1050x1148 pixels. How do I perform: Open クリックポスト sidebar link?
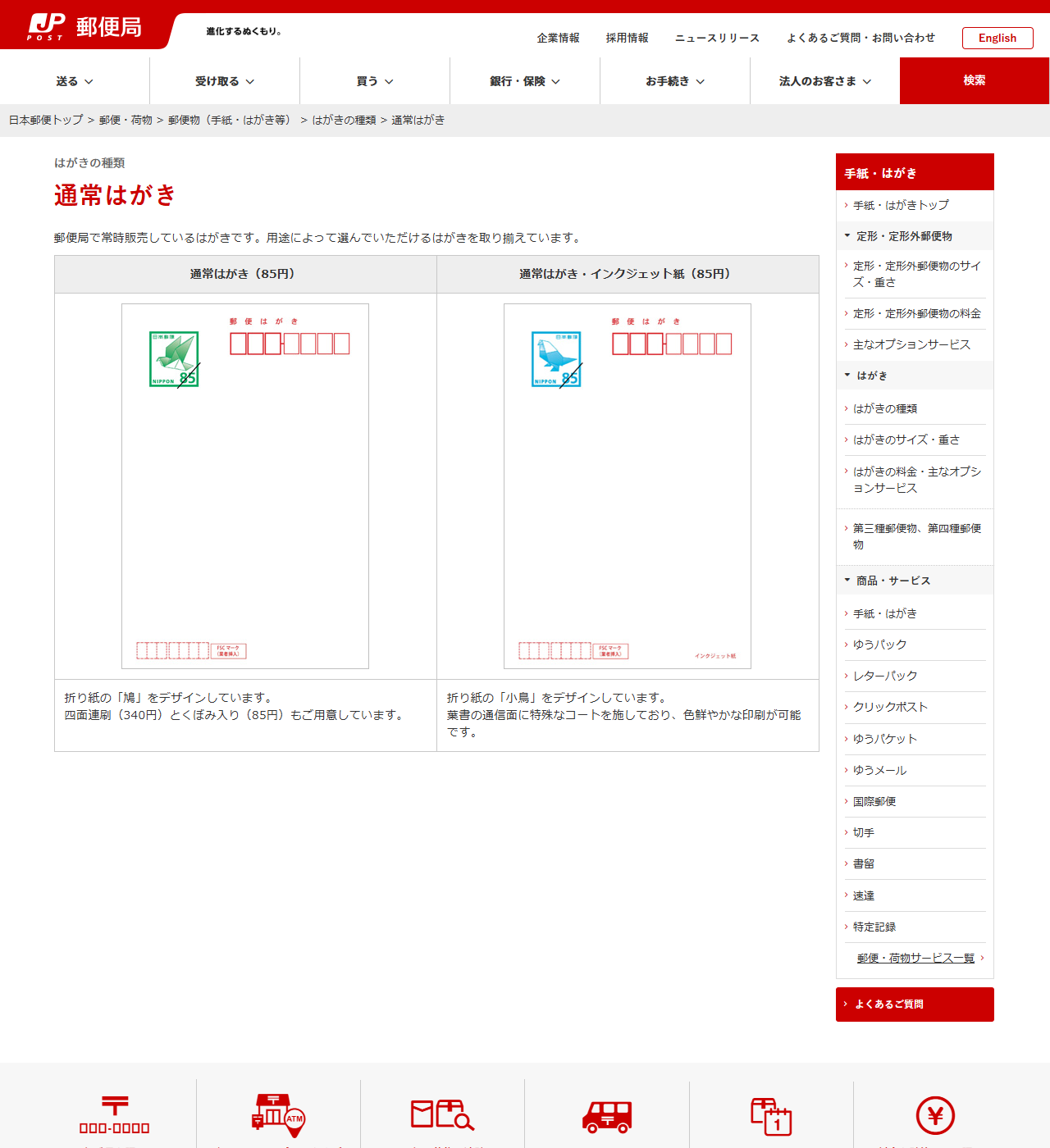(890, 707)
